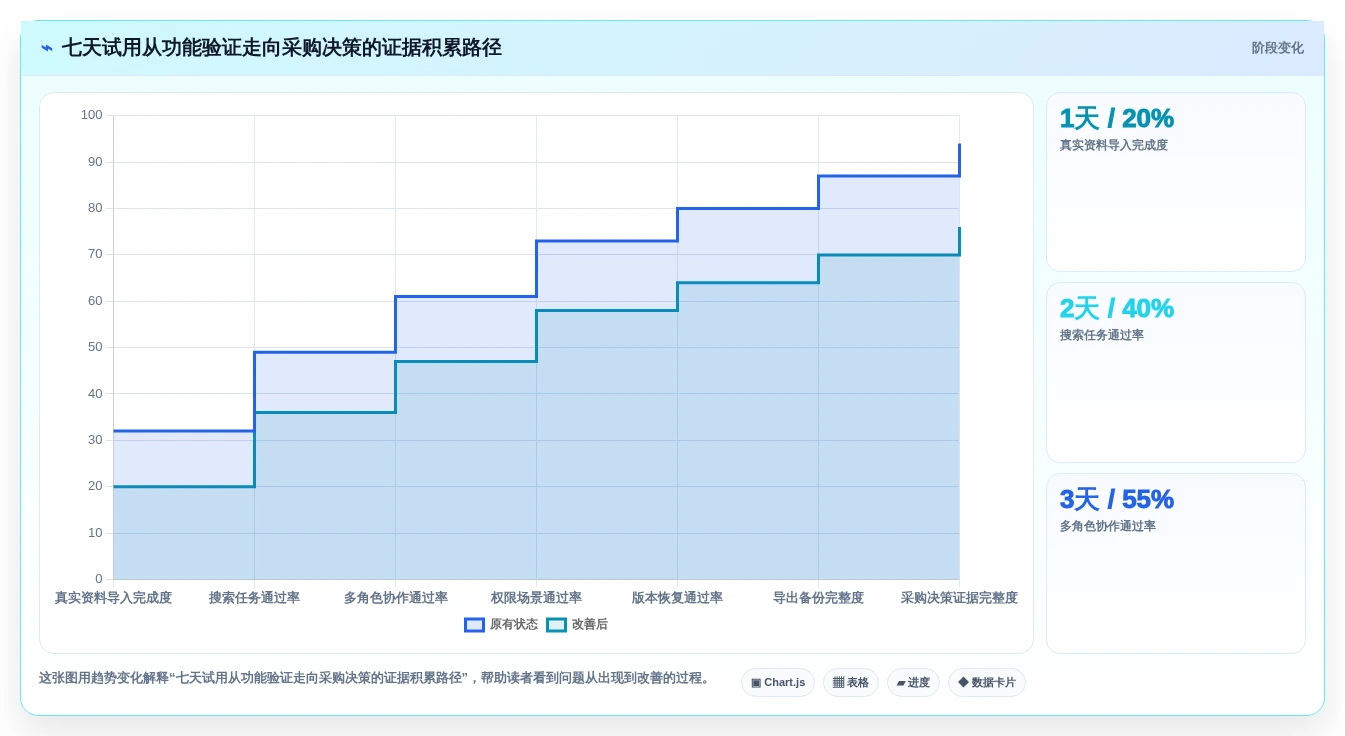Viewport: 1345px width, 736px height.
Task: Click the 搜索任务通过率 caption in the second card
Action: 1101,335
